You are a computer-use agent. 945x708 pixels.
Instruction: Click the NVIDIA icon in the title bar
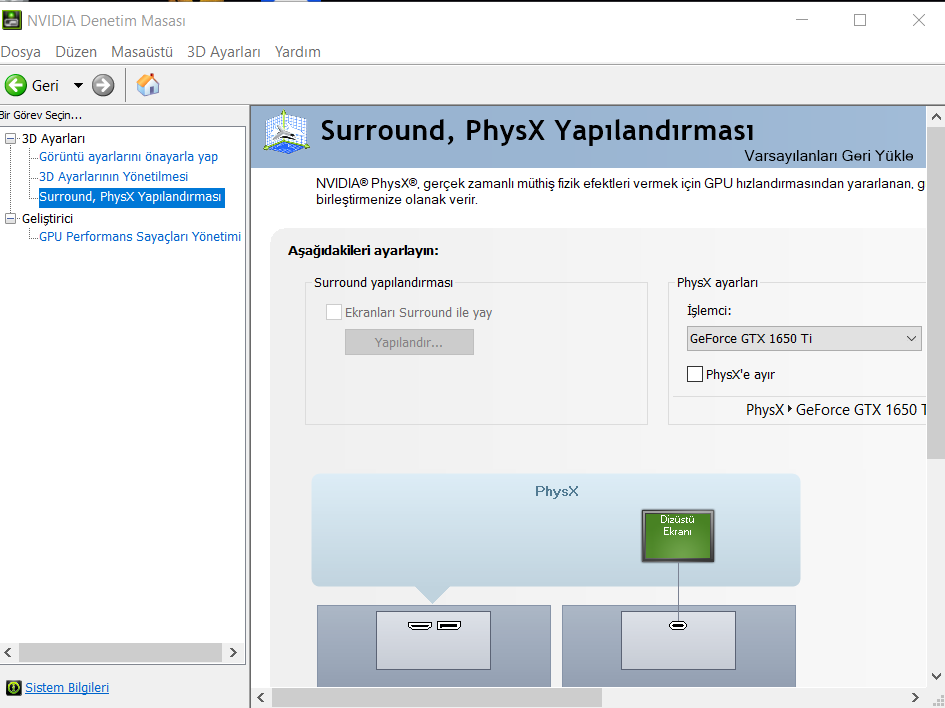pos(12,20)
